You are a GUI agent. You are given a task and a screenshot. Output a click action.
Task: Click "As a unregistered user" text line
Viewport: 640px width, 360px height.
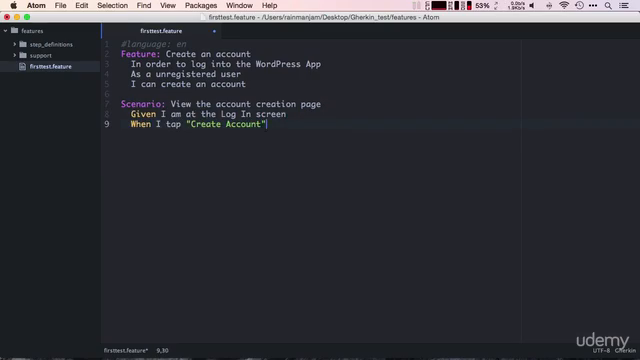click(x=186, y=74)
